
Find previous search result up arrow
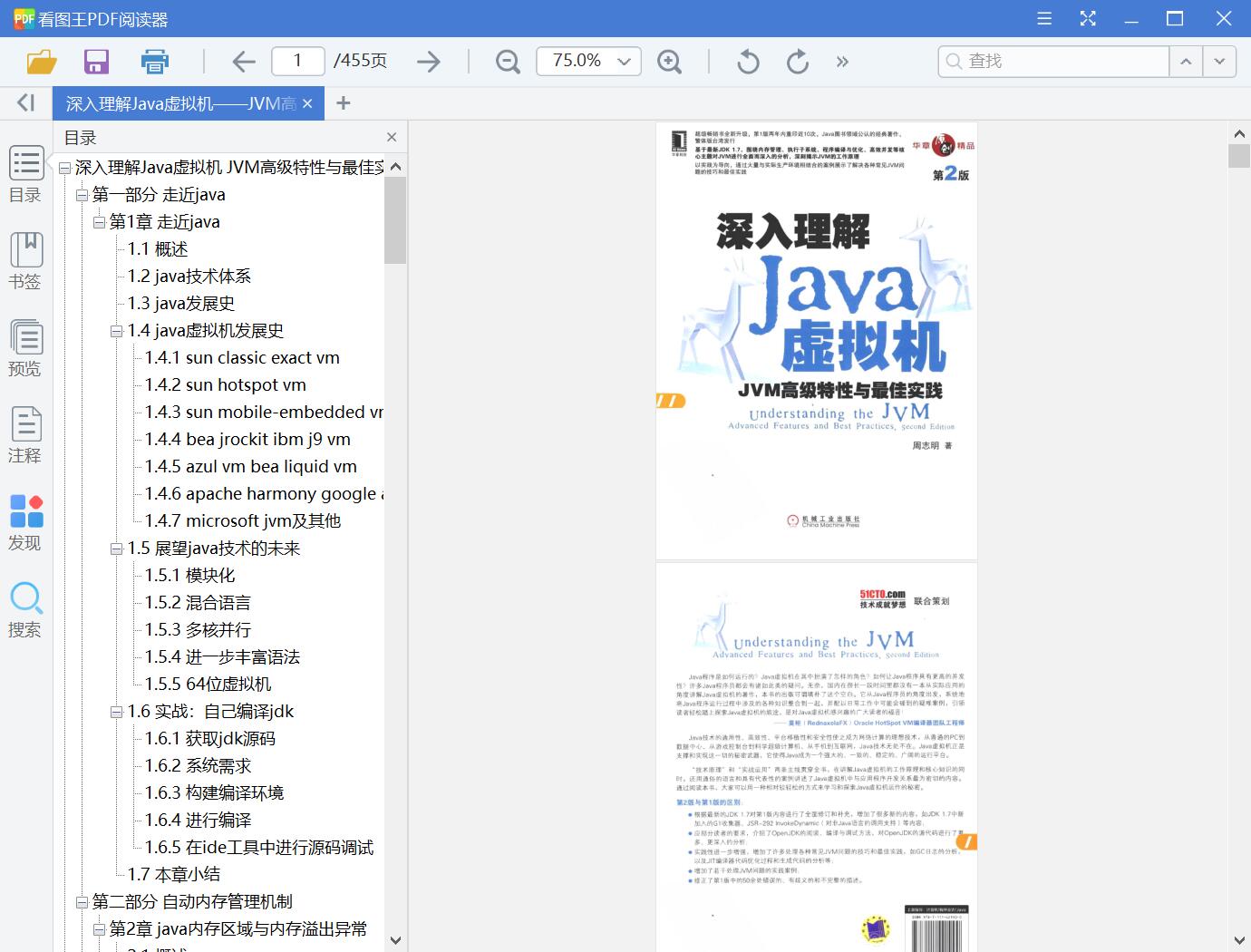point(1186,61)
